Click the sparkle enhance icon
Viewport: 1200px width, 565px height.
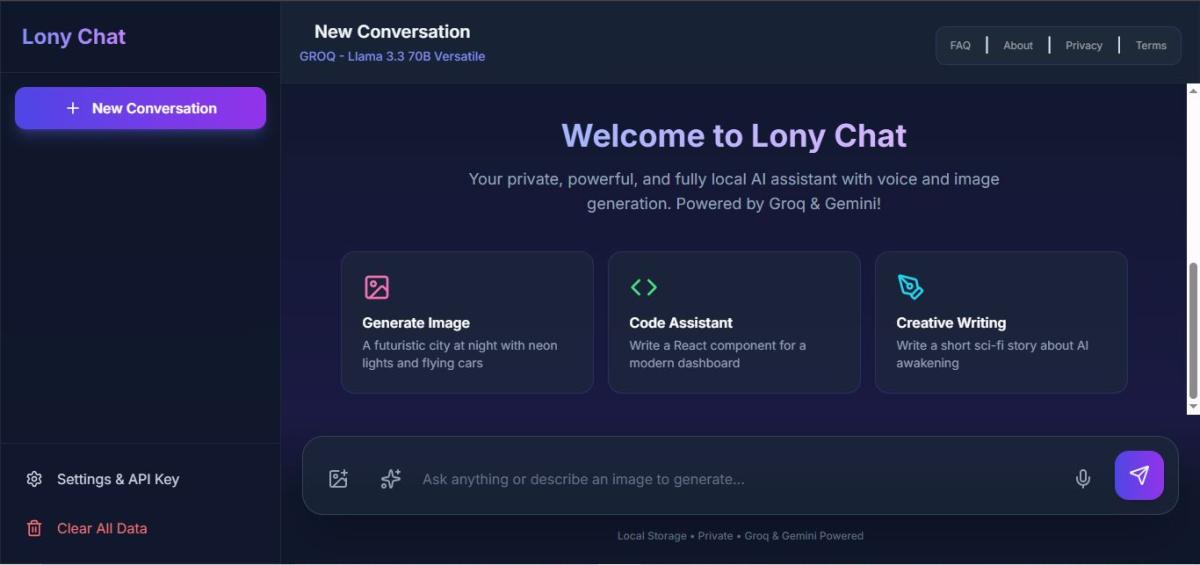pyautogui.click(x=391, y=479)
